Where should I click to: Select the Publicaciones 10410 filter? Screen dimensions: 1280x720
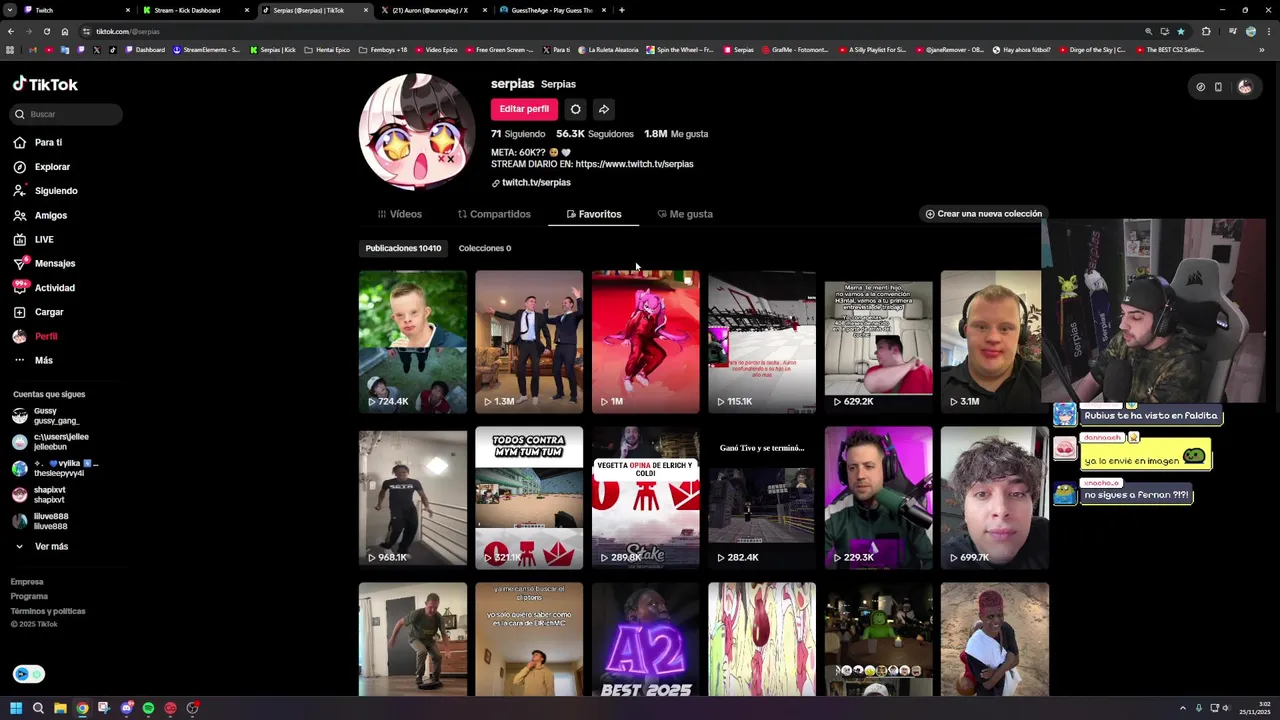[x=403, y=248]
